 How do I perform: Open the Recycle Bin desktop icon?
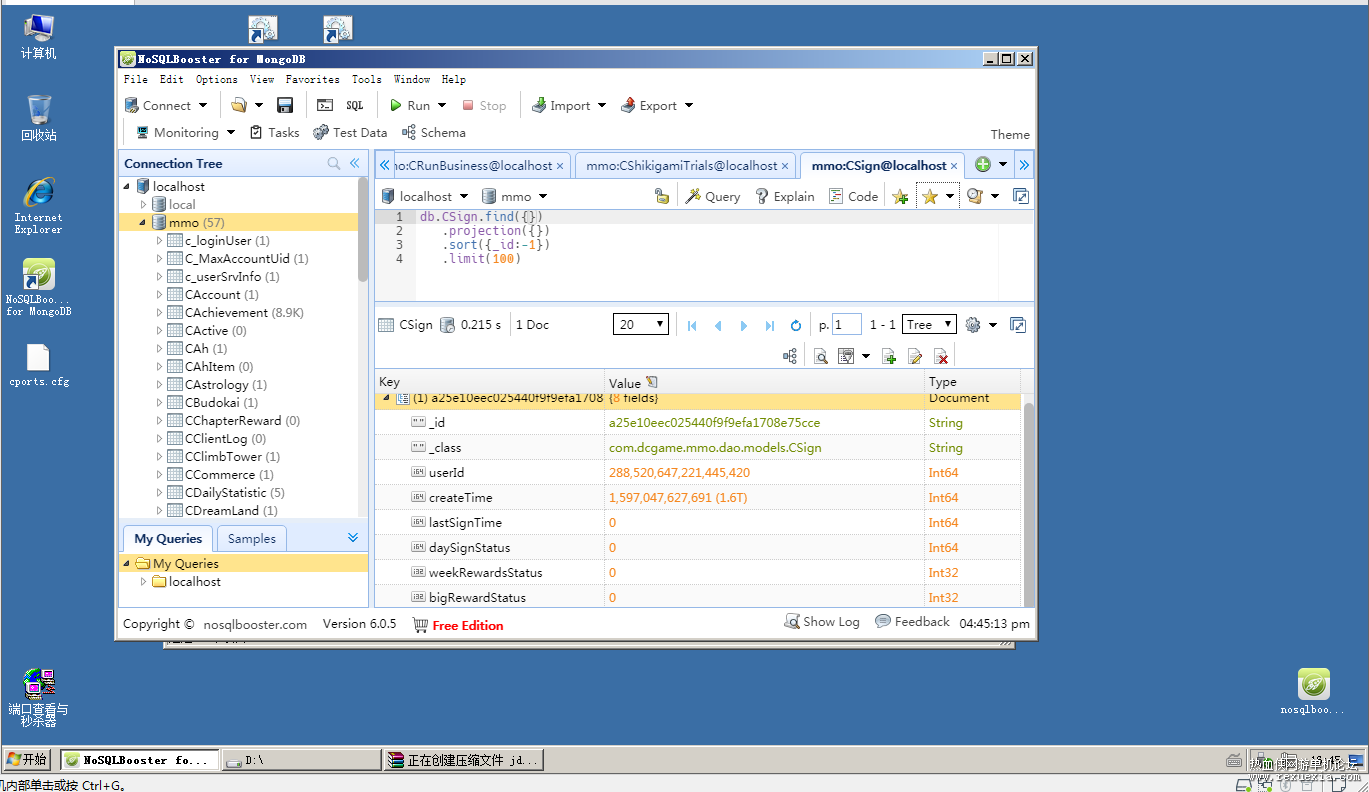click(x=39, y=117)
